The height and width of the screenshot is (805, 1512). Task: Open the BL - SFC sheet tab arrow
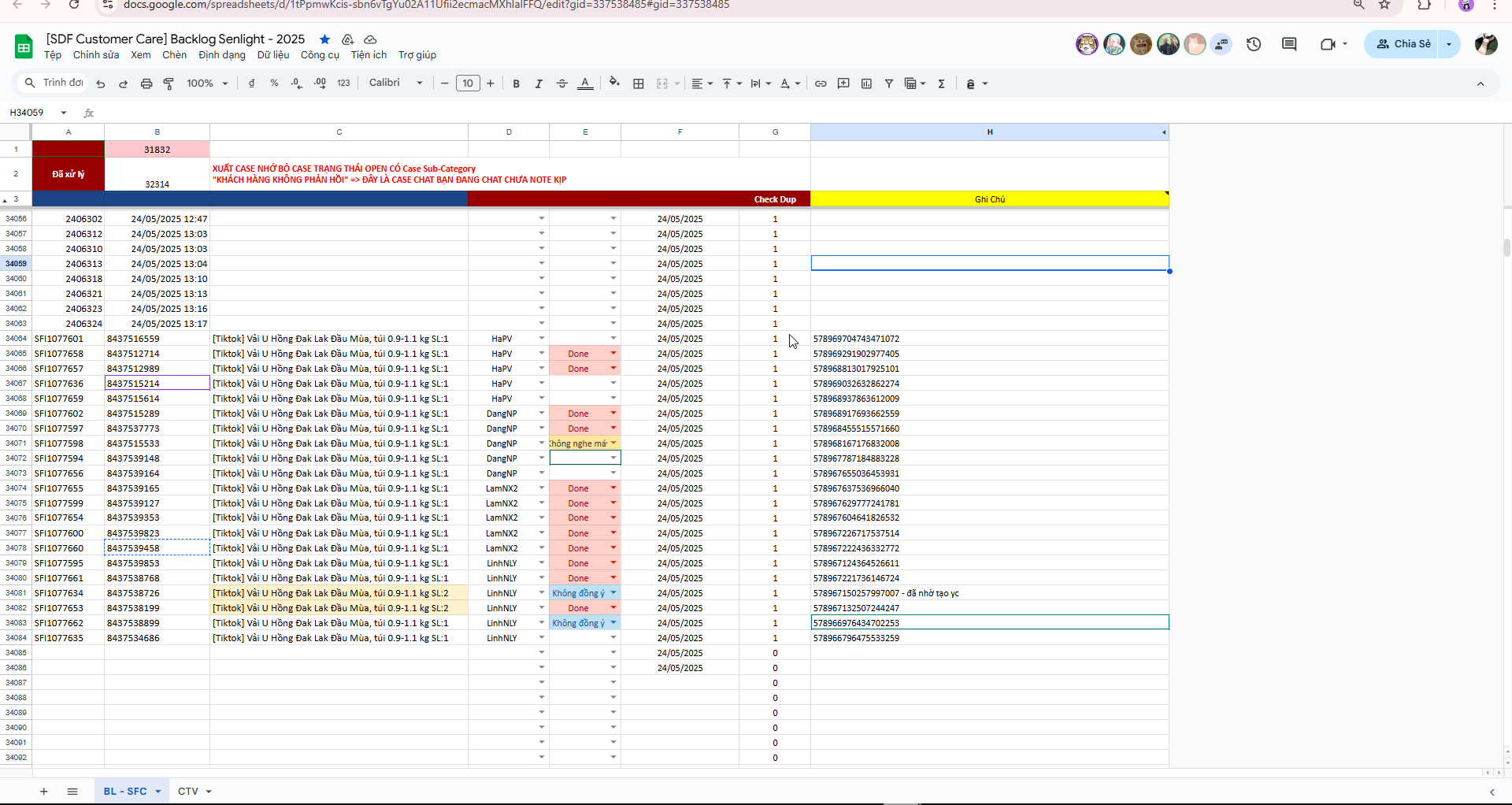[x=158, y=792]
